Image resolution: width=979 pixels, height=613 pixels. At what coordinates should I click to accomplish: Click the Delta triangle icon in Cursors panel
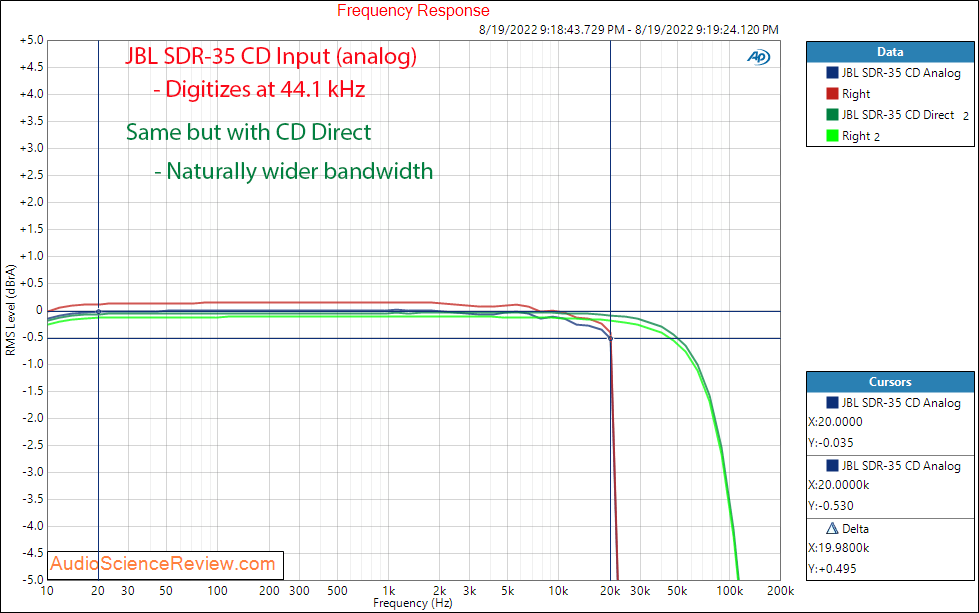[832, 528]
